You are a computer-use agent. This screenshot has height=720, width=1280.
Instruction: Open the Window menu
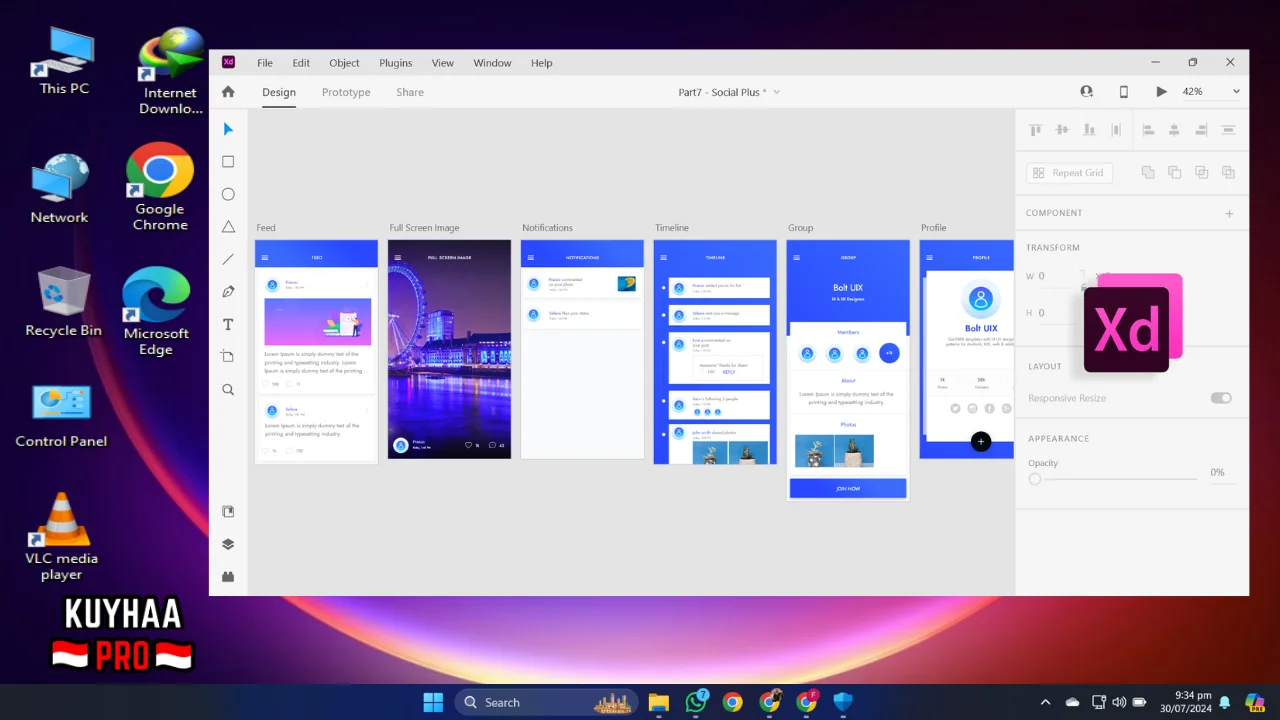click(x=492, y=63)
